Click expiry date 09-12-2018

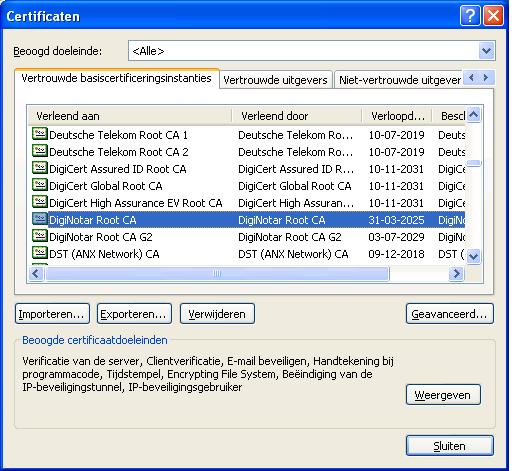[396, 254]
